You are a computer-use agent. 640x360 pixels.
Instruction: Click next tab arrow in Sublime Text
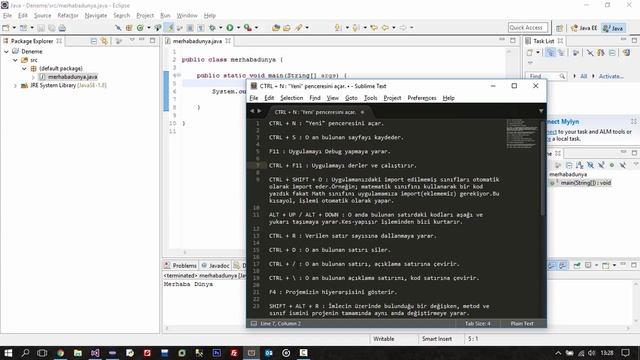259,111
